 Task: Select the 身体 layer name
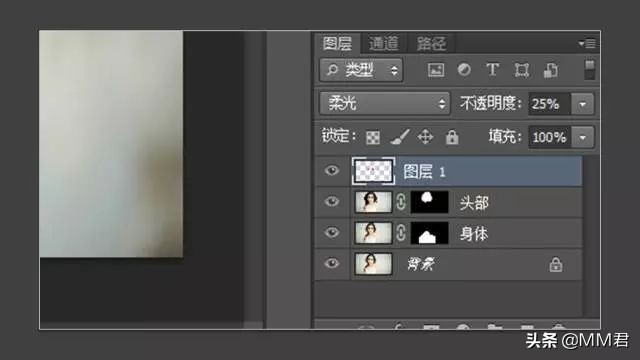tap(474, 234)
